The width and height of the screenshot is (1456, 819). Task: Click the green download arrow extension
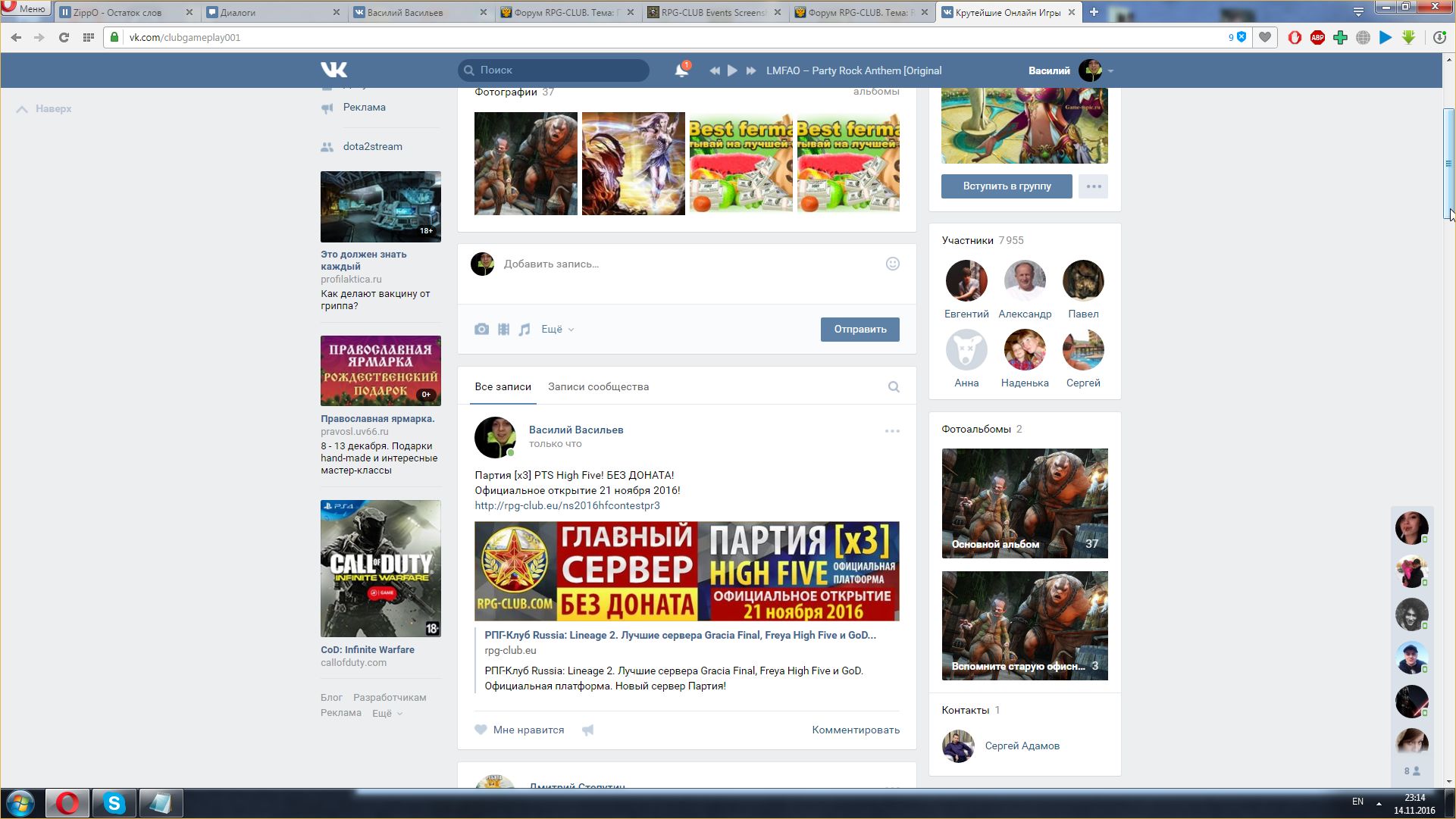1408,37
